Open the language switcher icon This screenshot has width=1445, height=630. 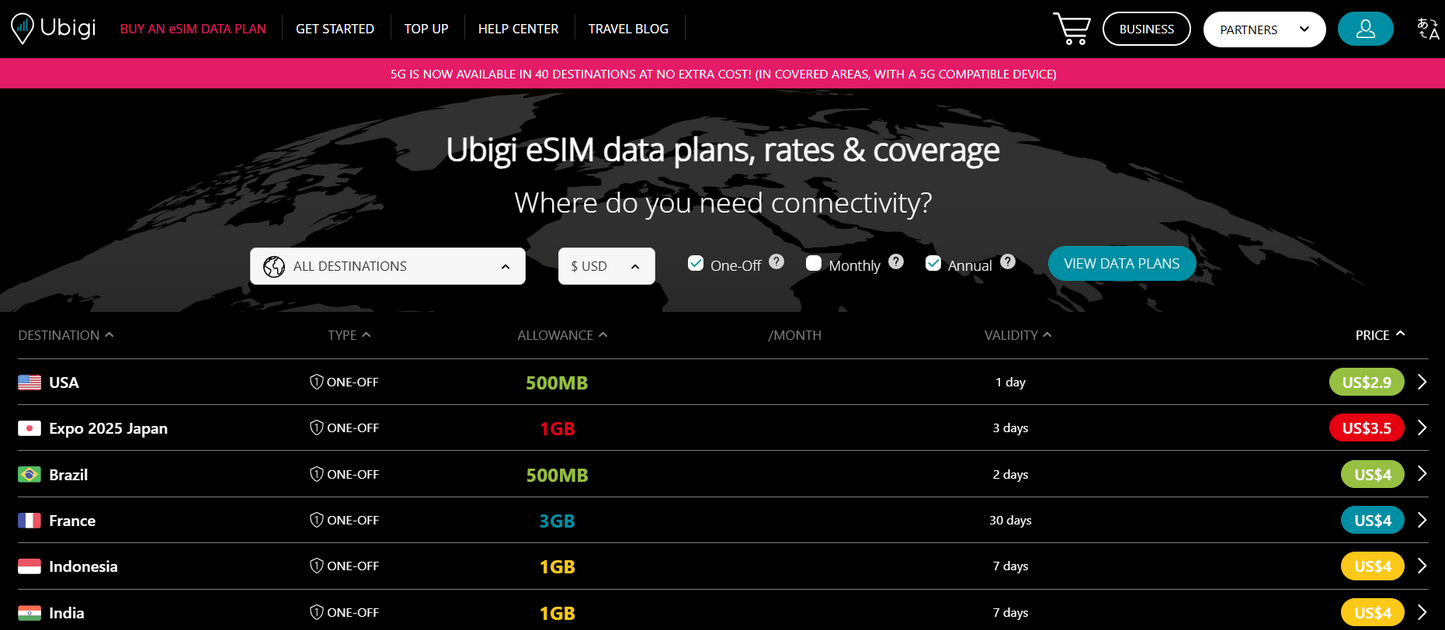[1428, 29]
